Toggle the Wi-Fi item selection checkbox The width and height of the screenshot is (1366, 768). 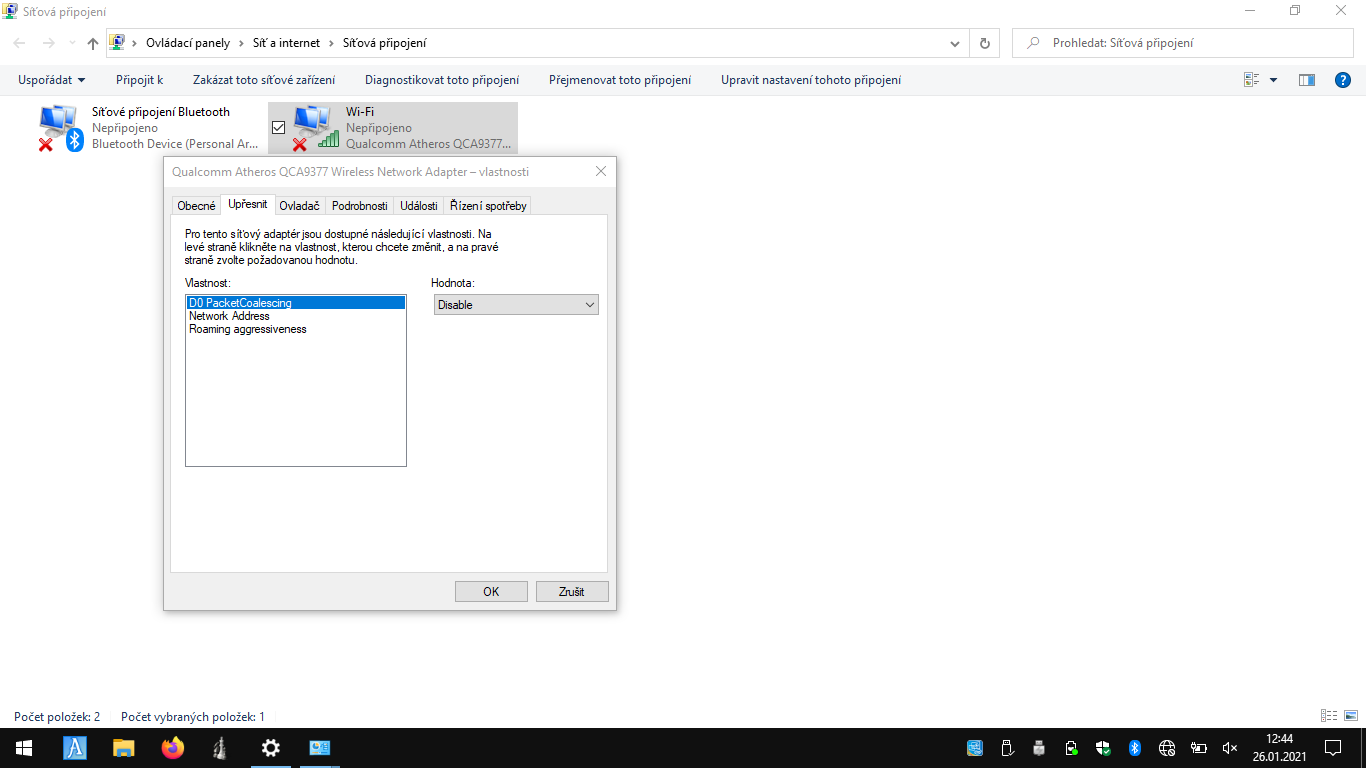click(x=278, y=128)
